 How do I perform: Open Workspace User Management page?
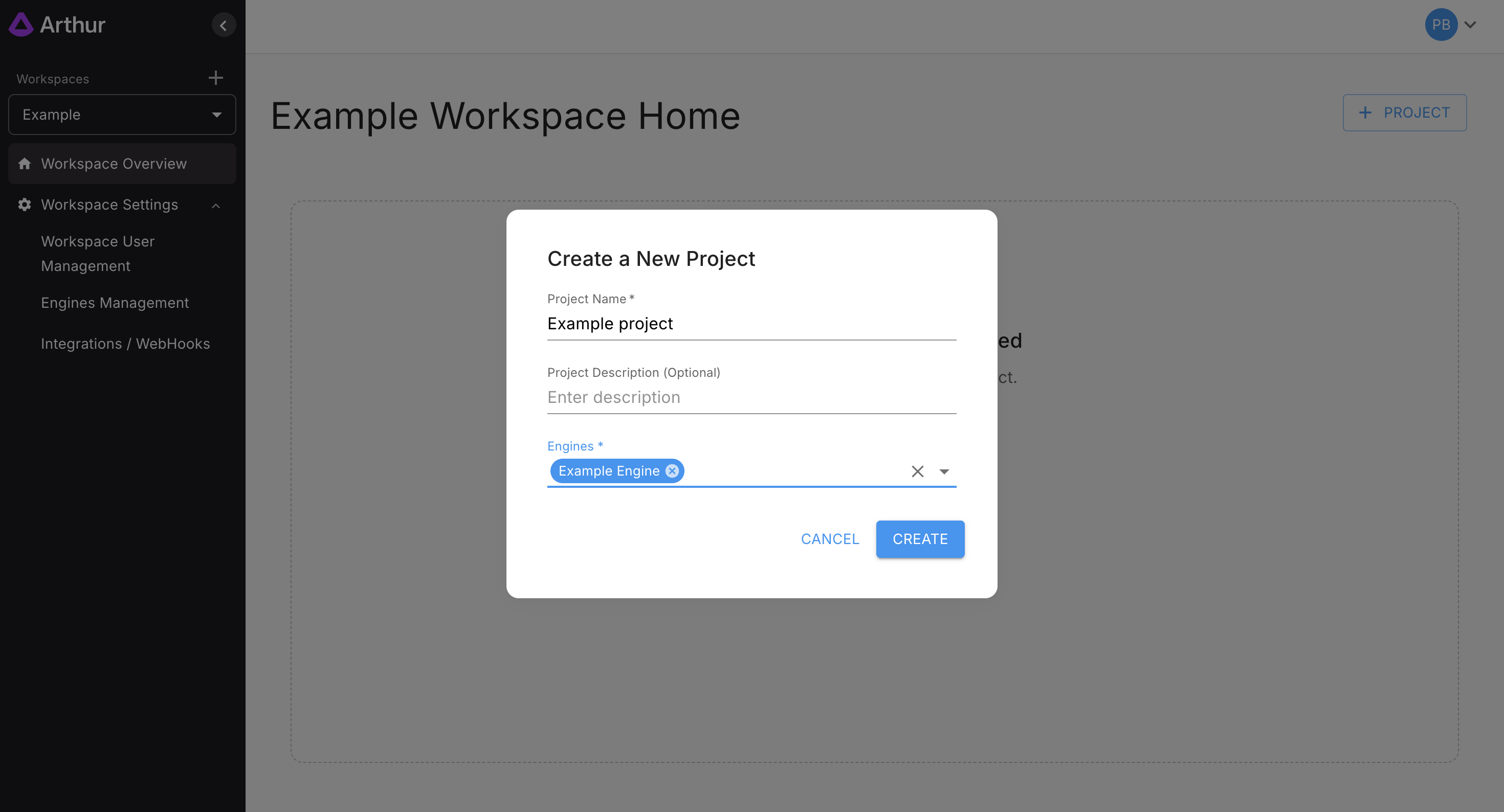(x=98, y=253)
